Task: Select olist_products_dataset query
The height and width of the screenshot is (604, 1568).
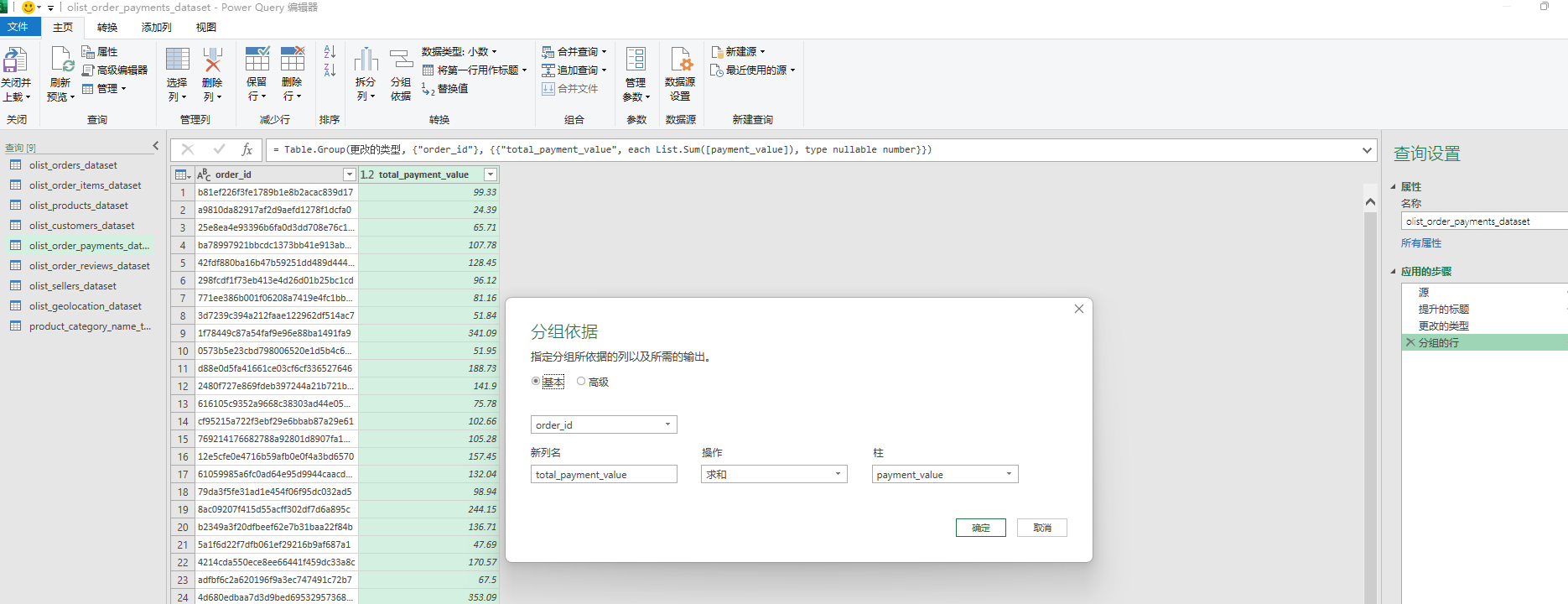Action: click(78, 206)
